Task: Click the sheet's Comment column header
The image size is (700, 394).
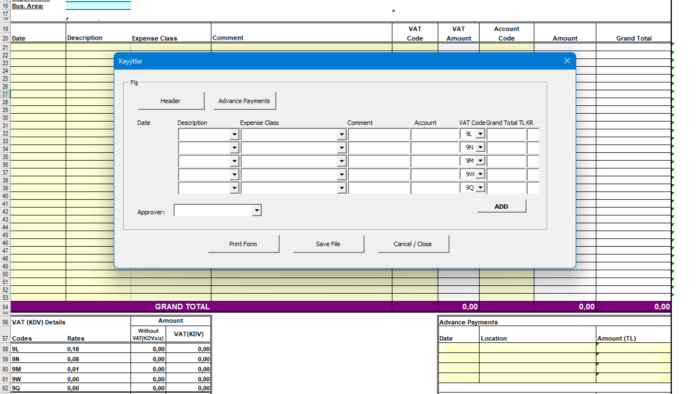Action: point(228,38)
